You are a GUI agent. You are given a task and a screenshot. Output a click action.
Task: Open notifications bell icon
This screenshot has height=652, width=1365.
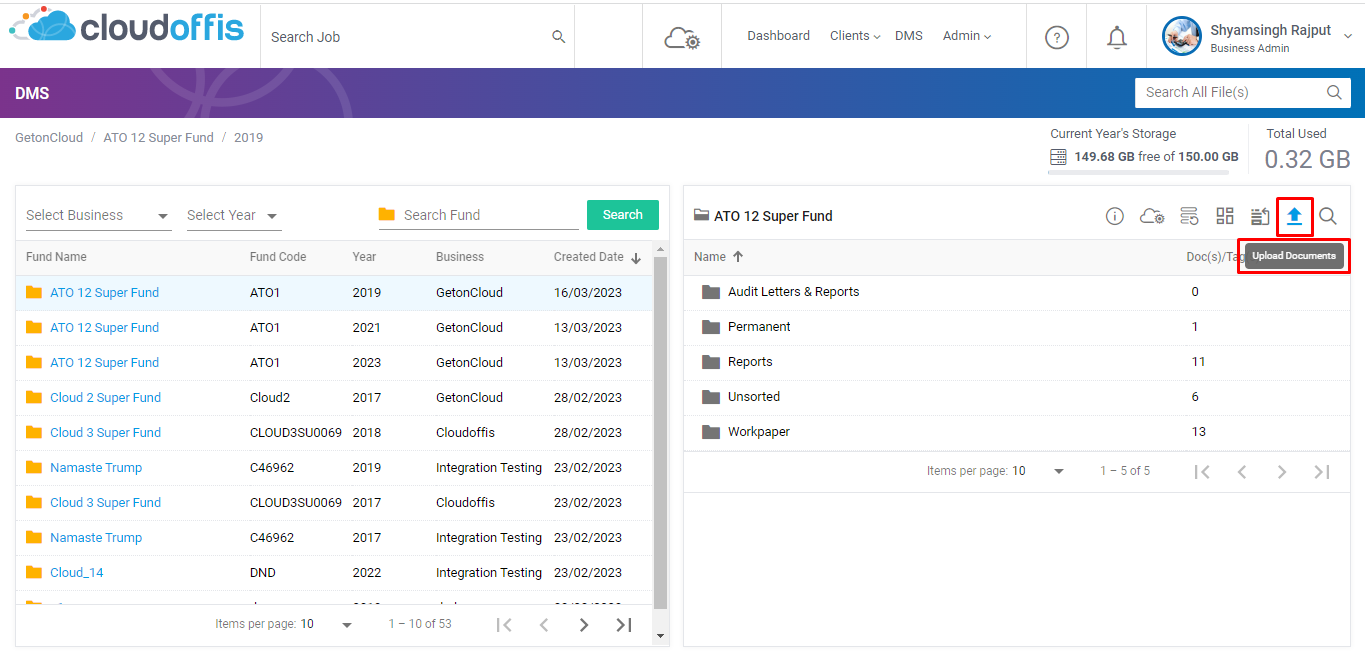pos(1117,37)
